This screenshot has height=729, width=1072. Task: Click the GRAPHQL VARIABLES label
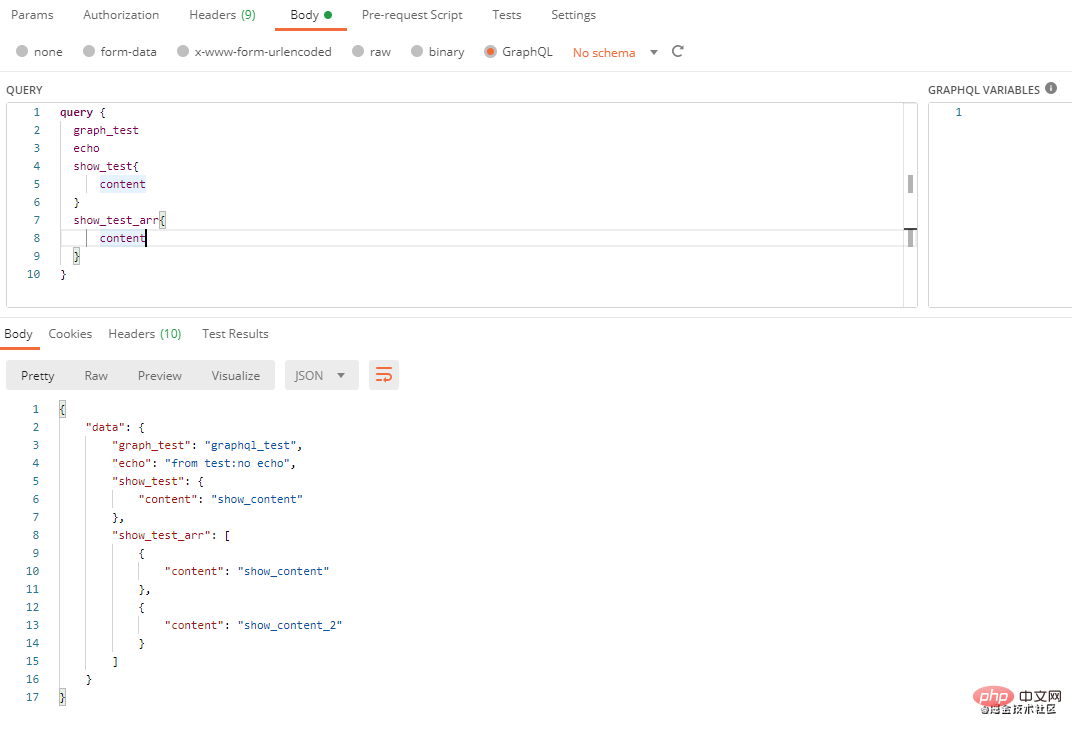tap(983, 90)
